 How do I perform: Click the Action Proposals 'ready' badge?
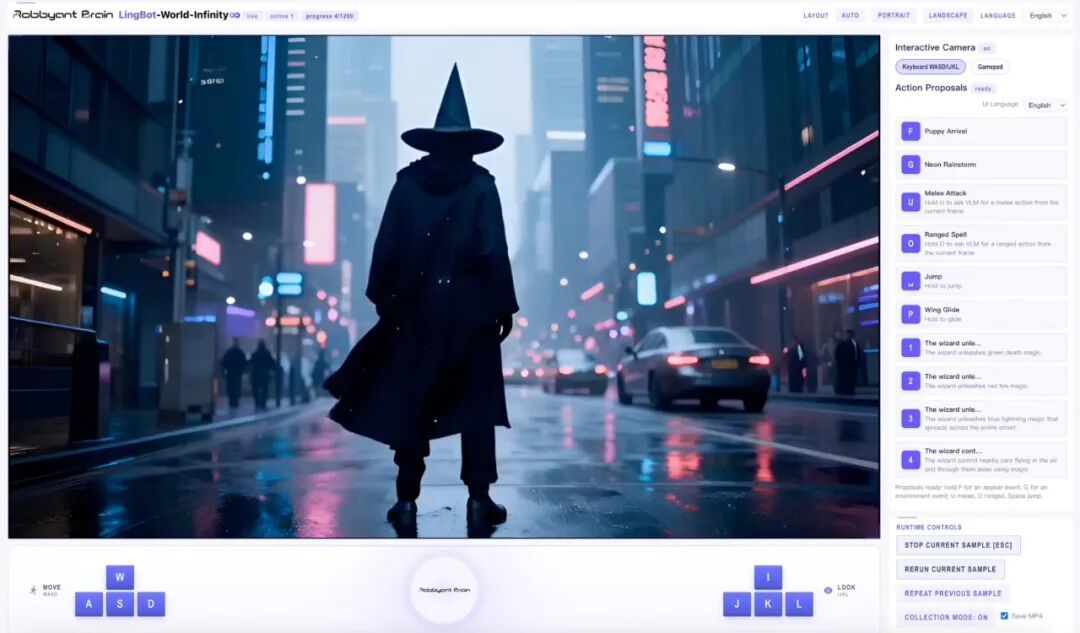coord(983,89)
